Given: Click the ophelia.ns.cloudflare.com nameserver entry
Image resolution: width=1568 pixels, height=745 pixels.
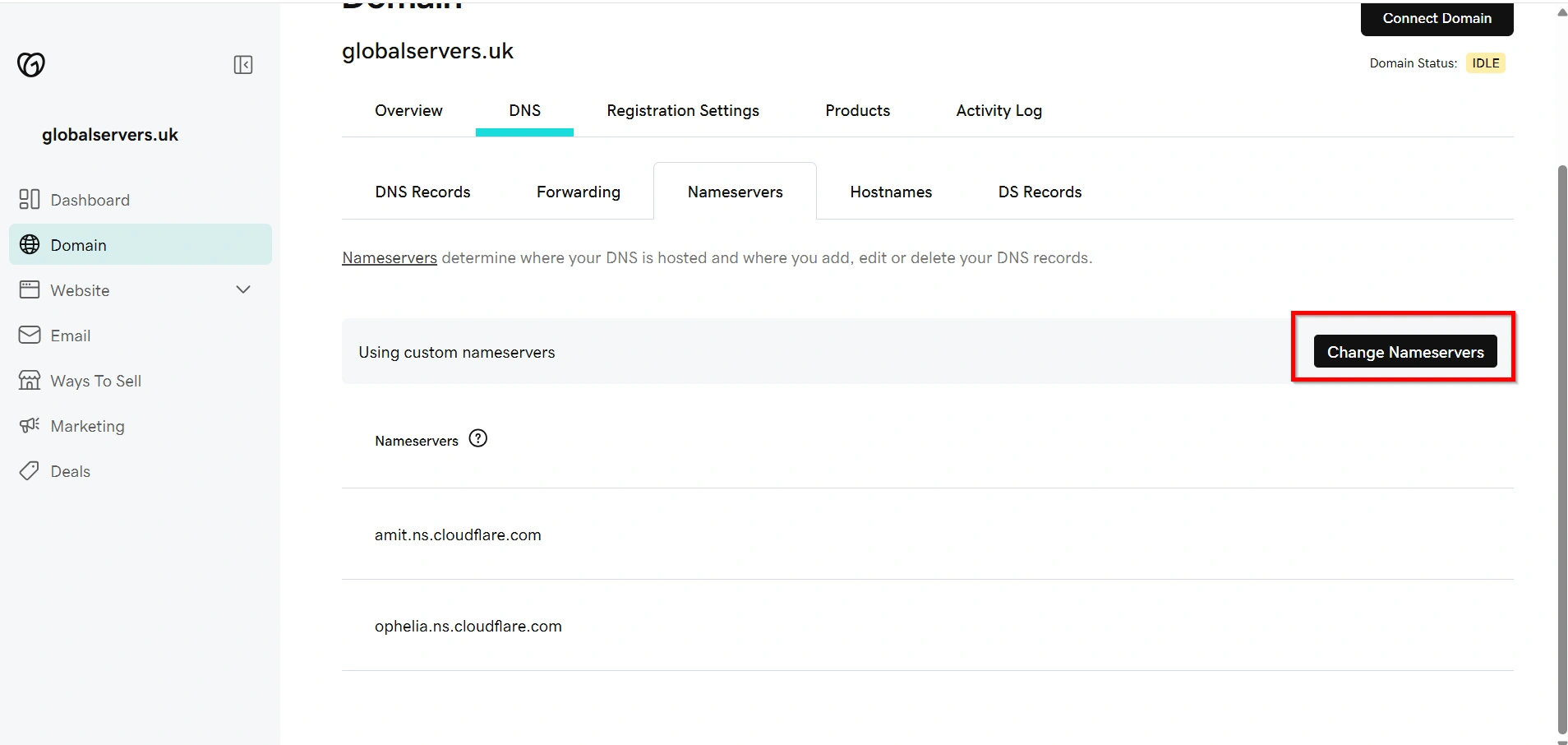Looking at the screenshot, I should pyautogui.click(x=468, y=626).
